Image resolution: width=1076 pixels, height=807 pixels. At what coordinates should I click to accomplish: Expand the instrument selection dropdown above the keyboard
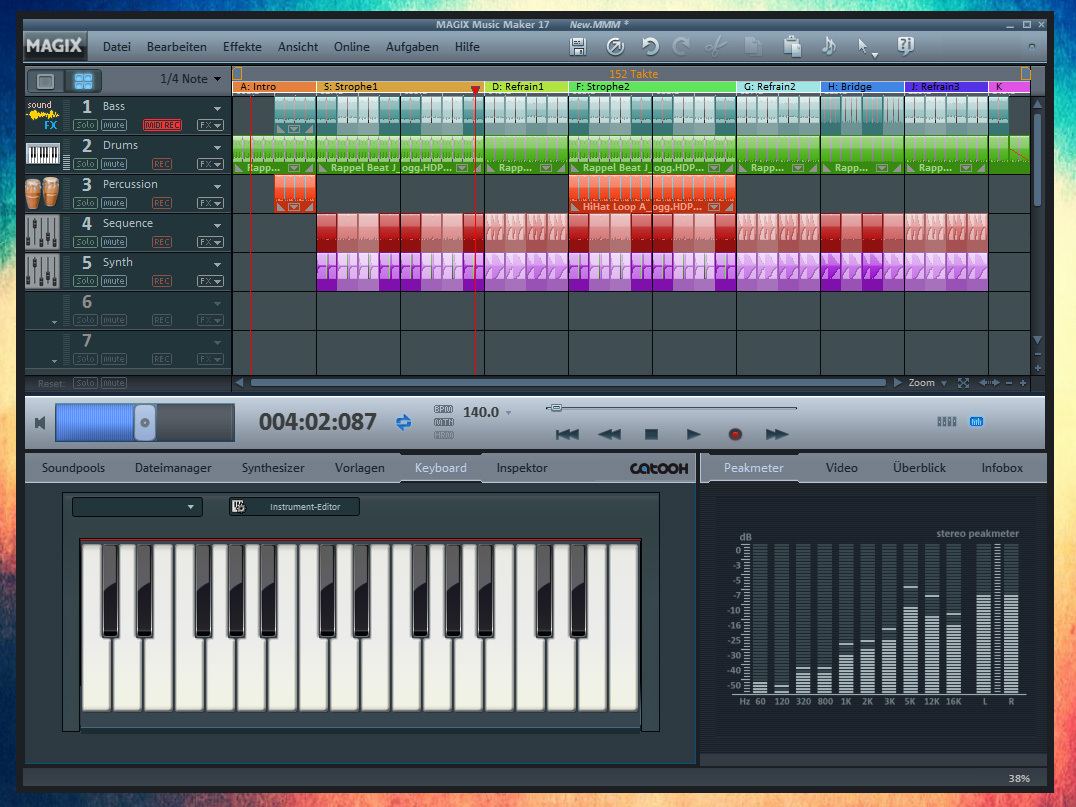137,507
